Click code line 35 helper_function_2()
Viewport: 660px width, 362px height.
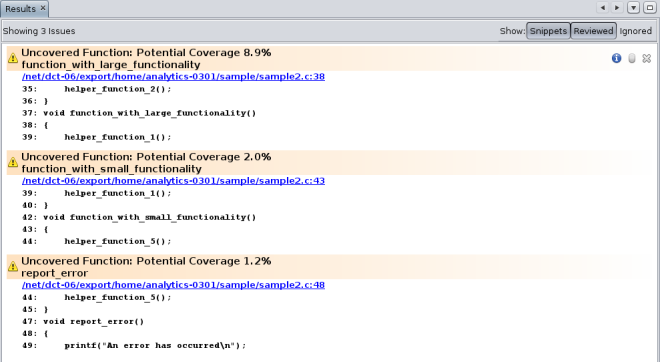(97, 89)
